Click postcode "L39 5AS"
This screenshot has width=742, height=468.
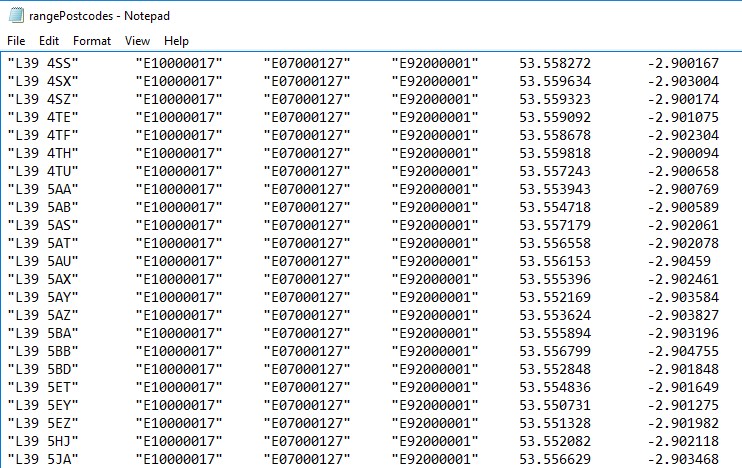click(x=43, y=225)
